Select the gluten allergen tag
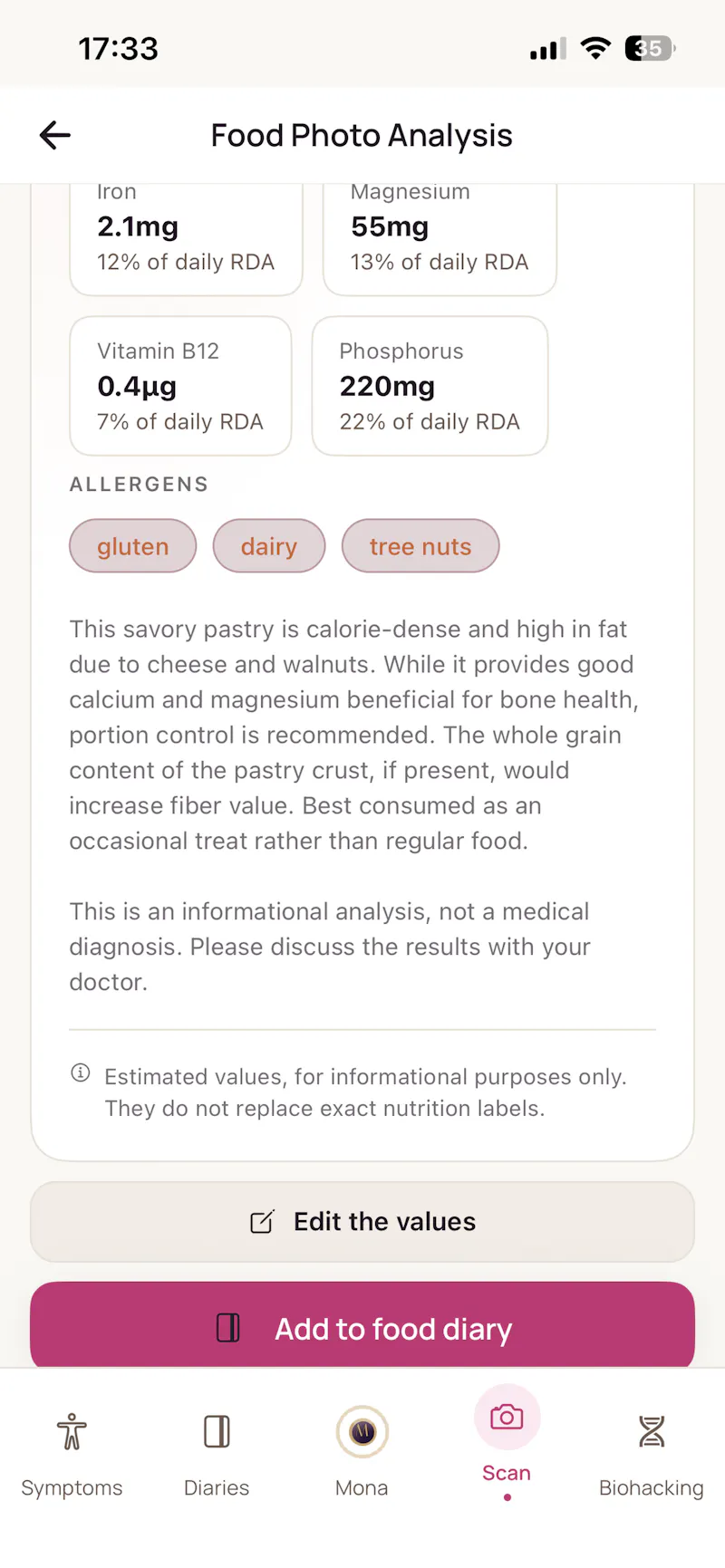725x1568 pixels. pos(133,546)
